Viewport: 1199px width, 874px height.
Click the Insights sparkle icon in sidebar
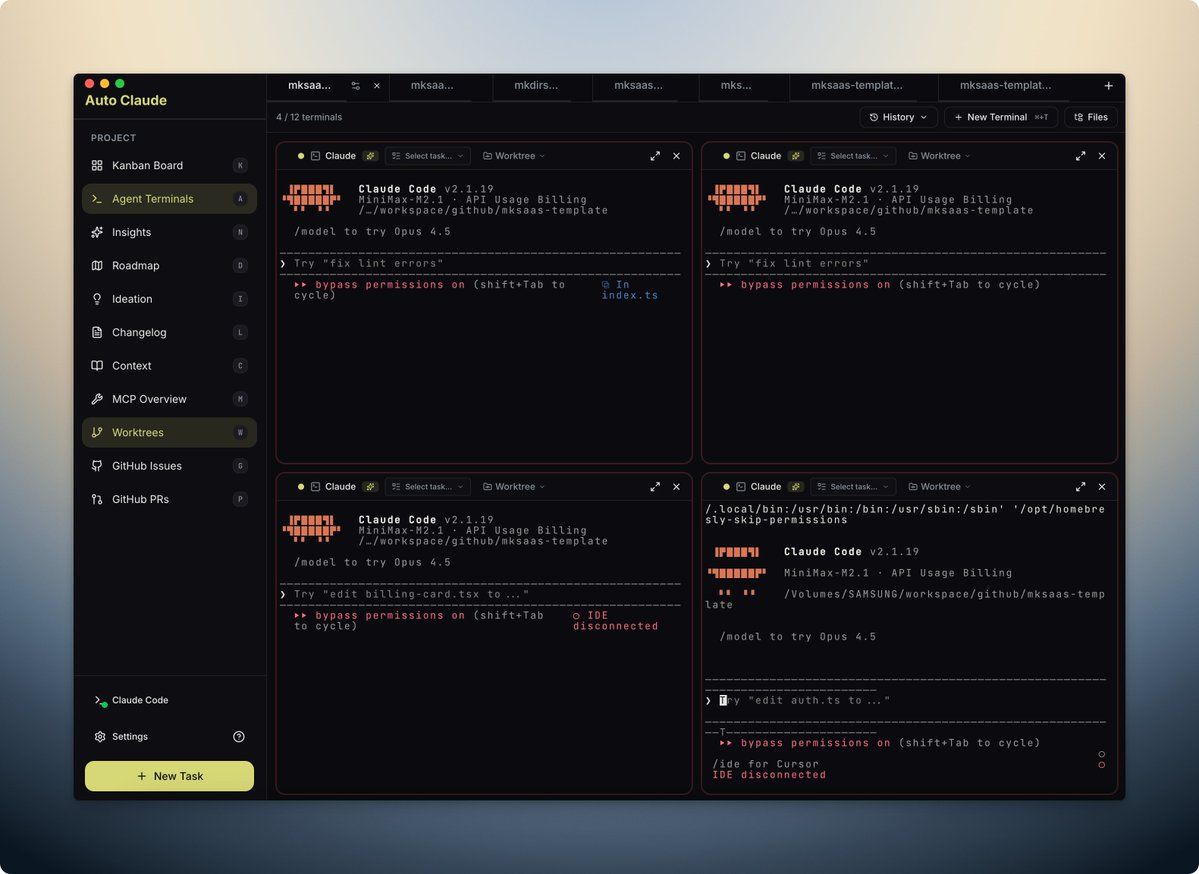tap(97, 232)
